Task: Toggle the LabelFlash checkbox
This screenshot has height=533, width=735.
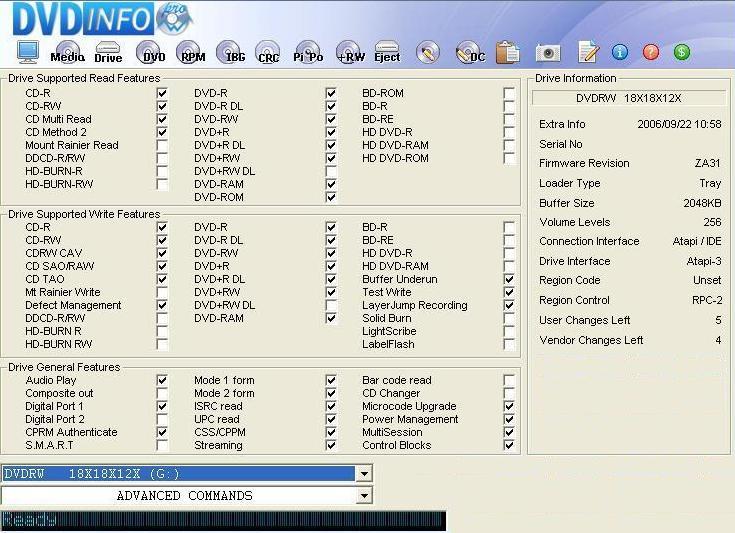Action: [x=509, y=344]
